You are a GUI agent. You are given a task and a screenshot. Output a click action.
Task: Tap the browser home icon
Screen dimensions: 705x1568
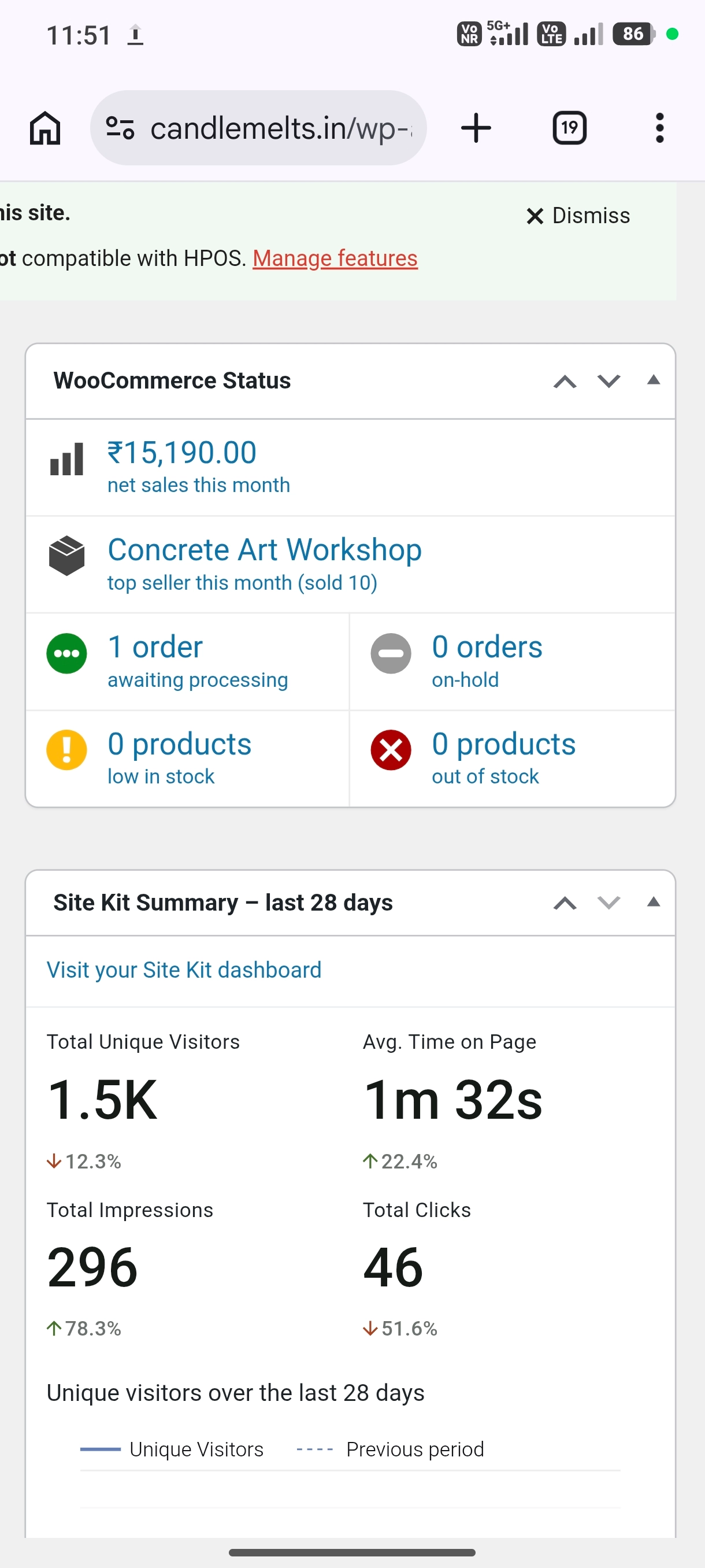[x=45, y=128]
